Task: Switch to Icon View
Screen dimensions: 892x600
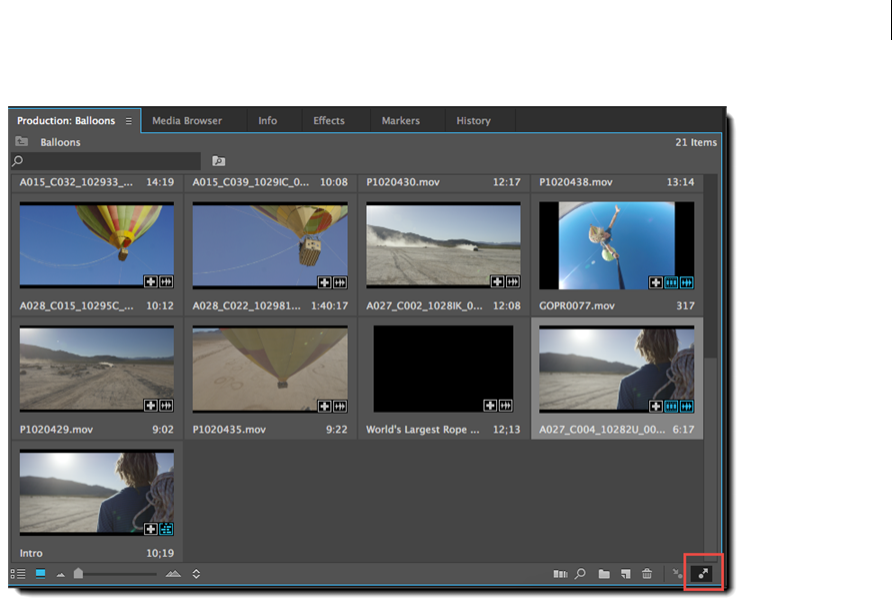Action: click(40, 574)
